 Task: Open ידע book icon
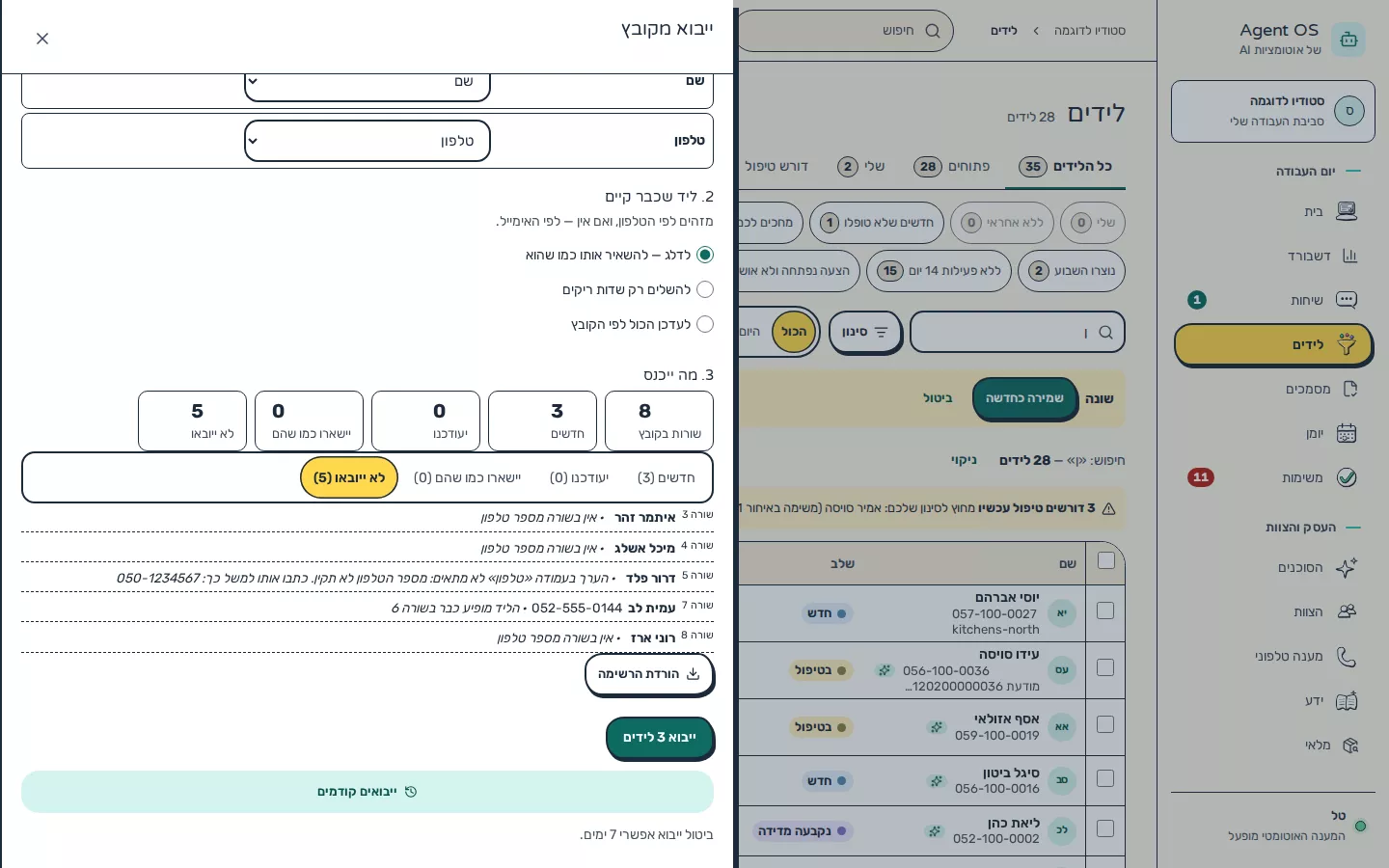(1347, 700)
